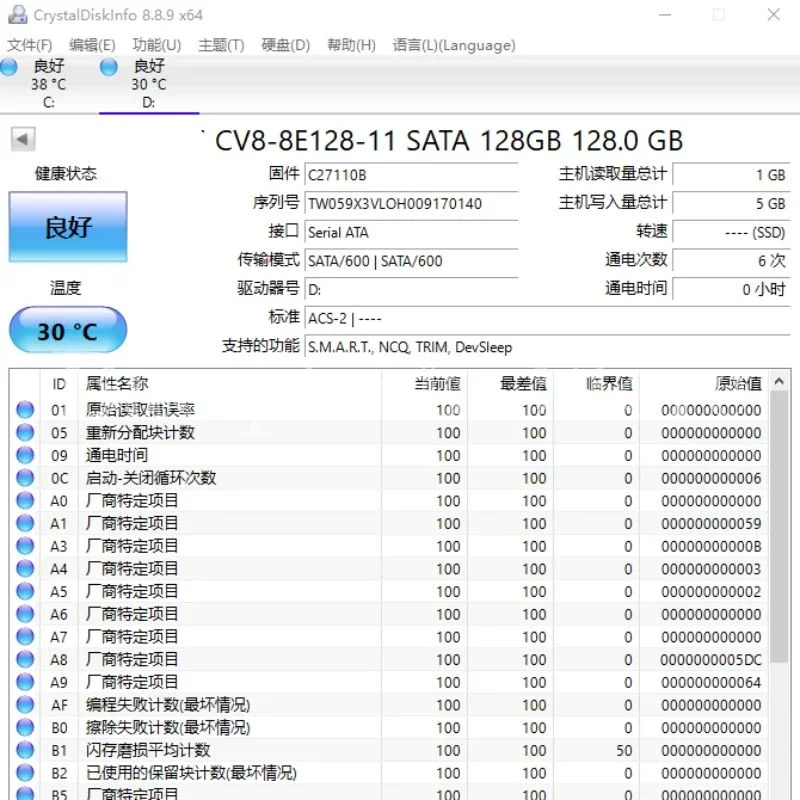This screenshot has width=800, height=800.
Task: Click the 最差值 column header
Action: [511, 384]
